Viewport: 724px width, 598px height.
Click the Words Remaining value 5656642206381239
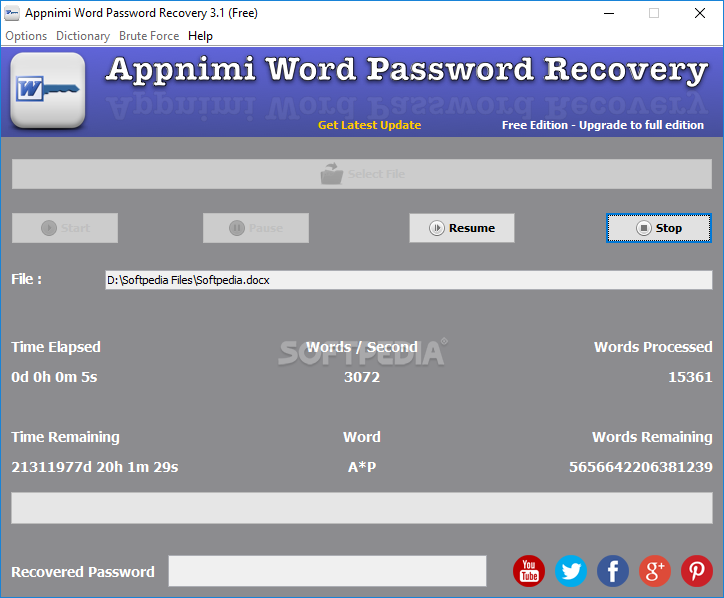click(x=641, y=467)
